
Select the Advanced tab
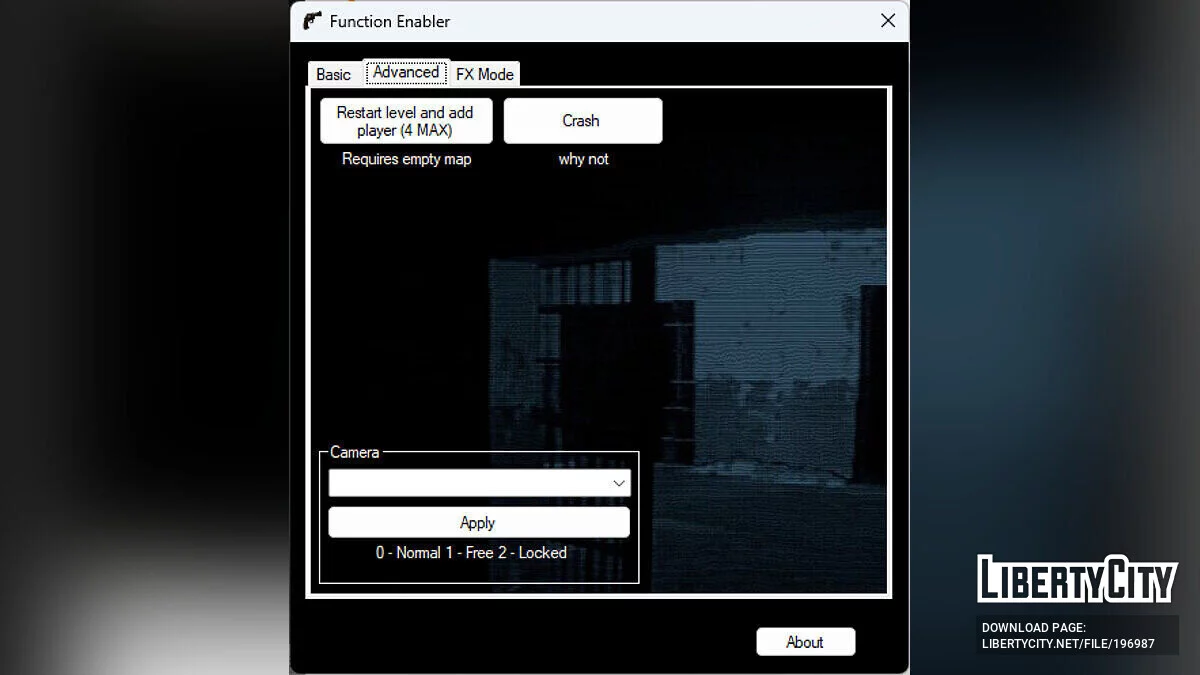pos(406,73)
